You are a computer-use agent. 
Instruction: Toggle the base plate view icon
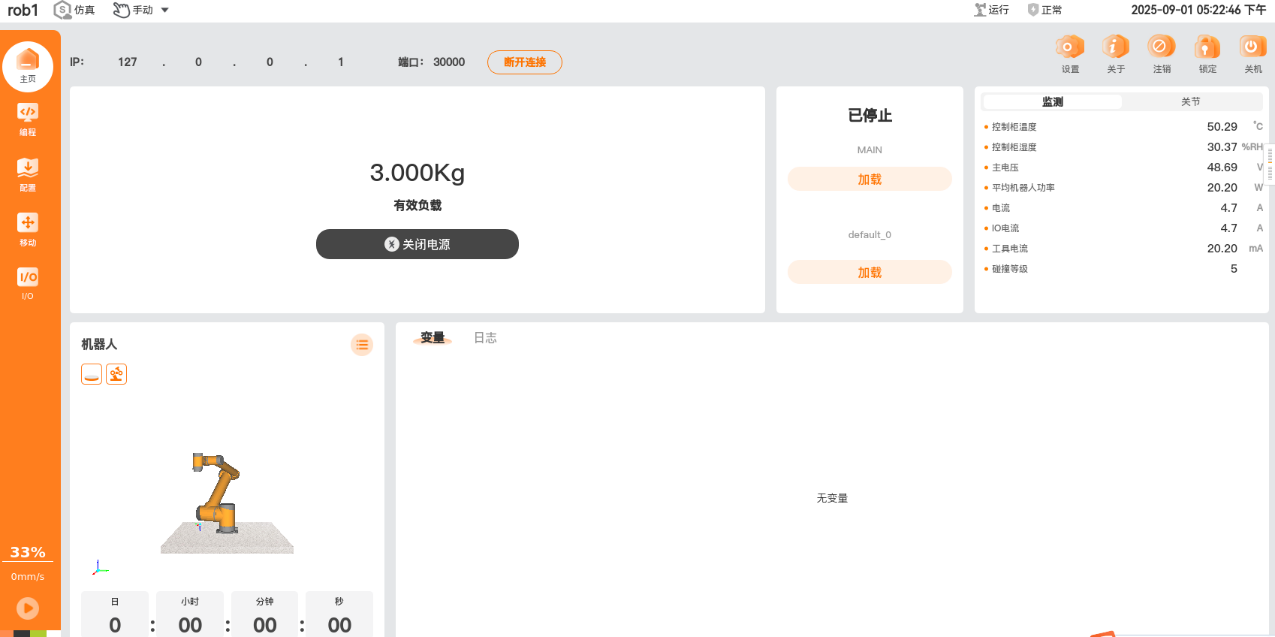tap(92, 374)
